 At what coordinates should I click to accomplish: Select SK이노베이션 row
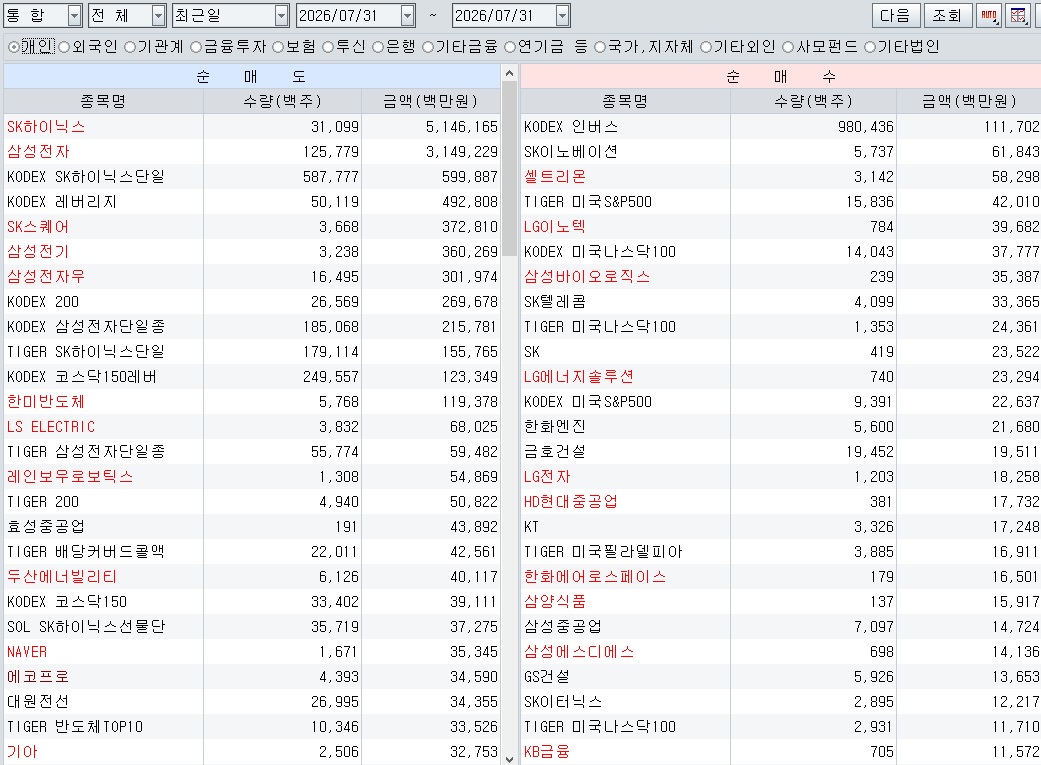coord(781,151)
